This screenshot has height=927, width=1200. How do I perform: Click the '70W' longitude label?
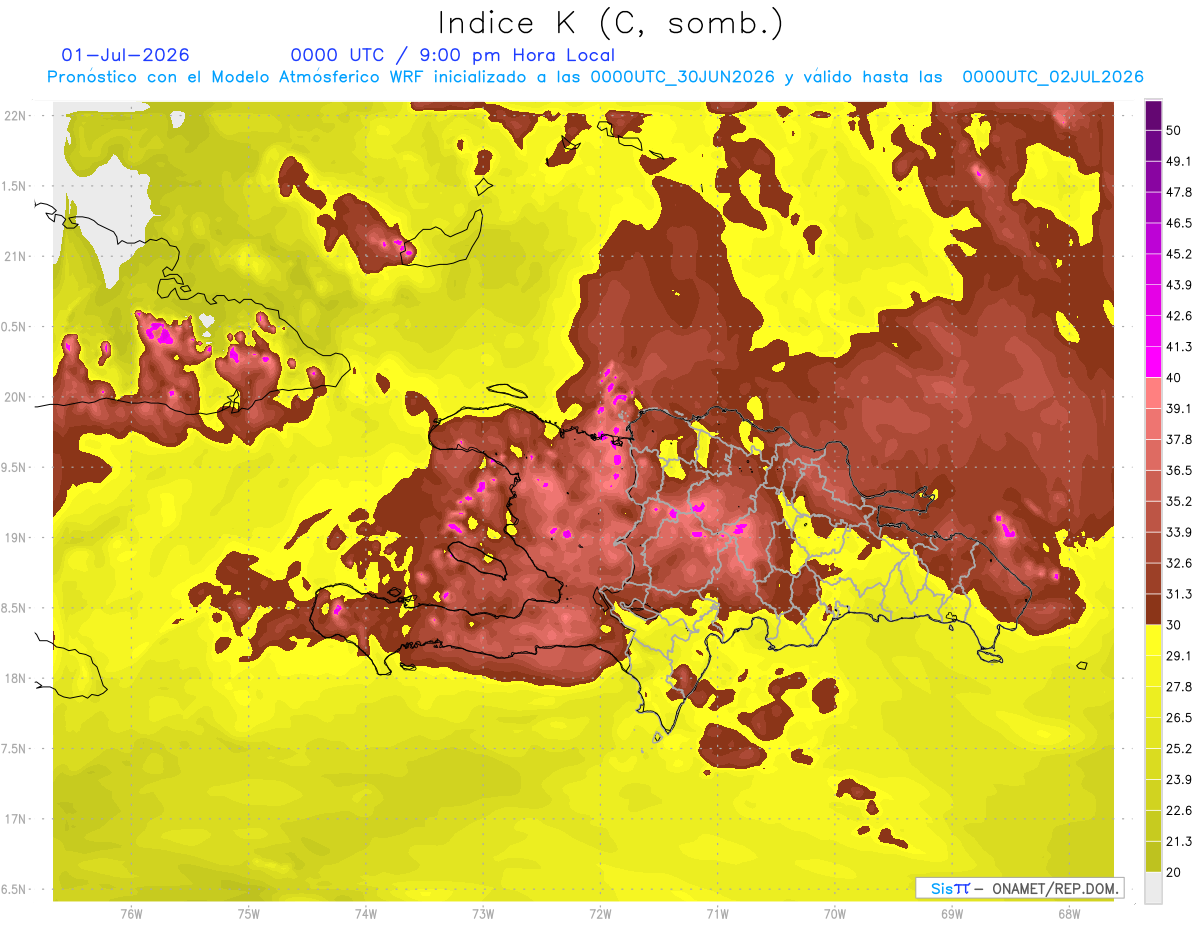point(835,914)
